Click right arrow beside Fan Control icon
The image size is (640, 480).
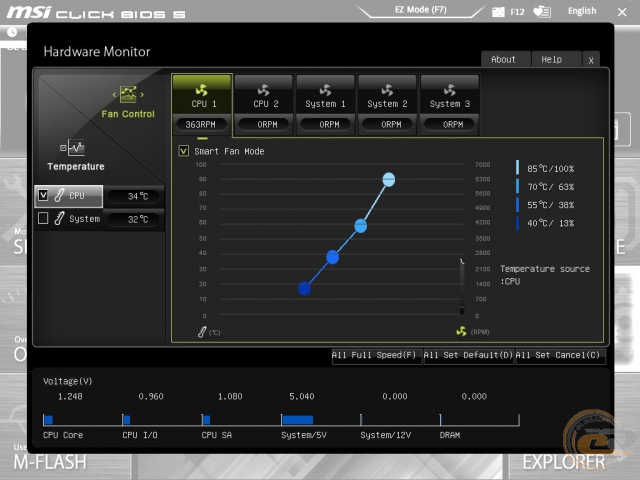[142, 95]
